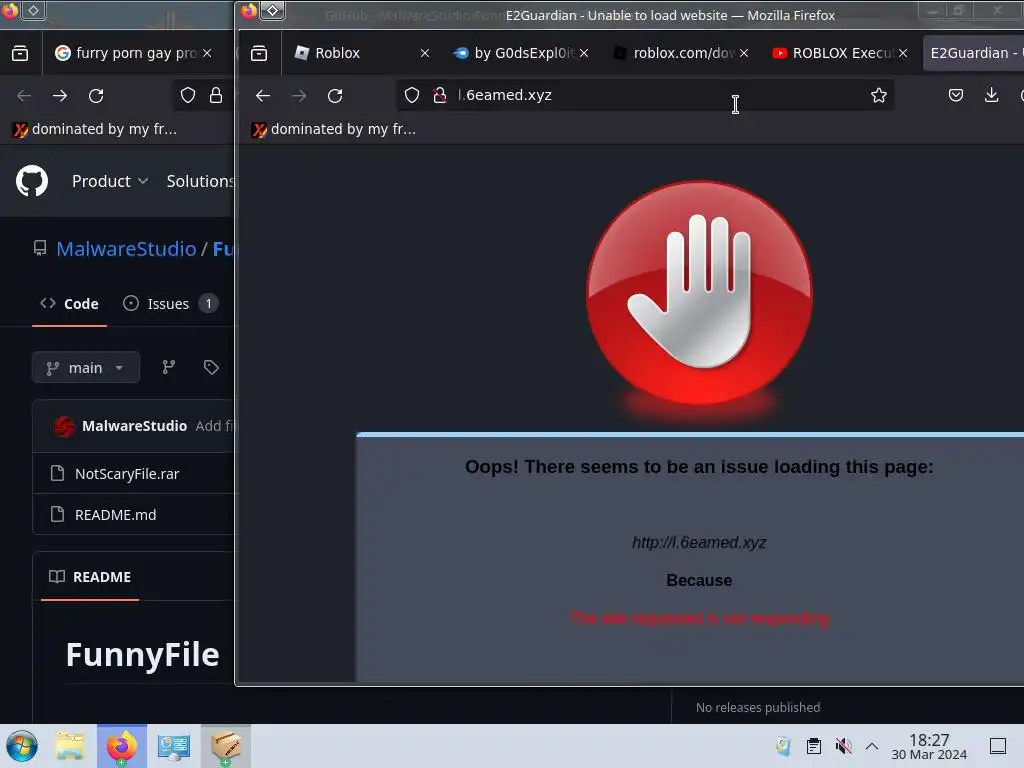Show hidden tray icons with the up chevron

click(x=872, y=746)
